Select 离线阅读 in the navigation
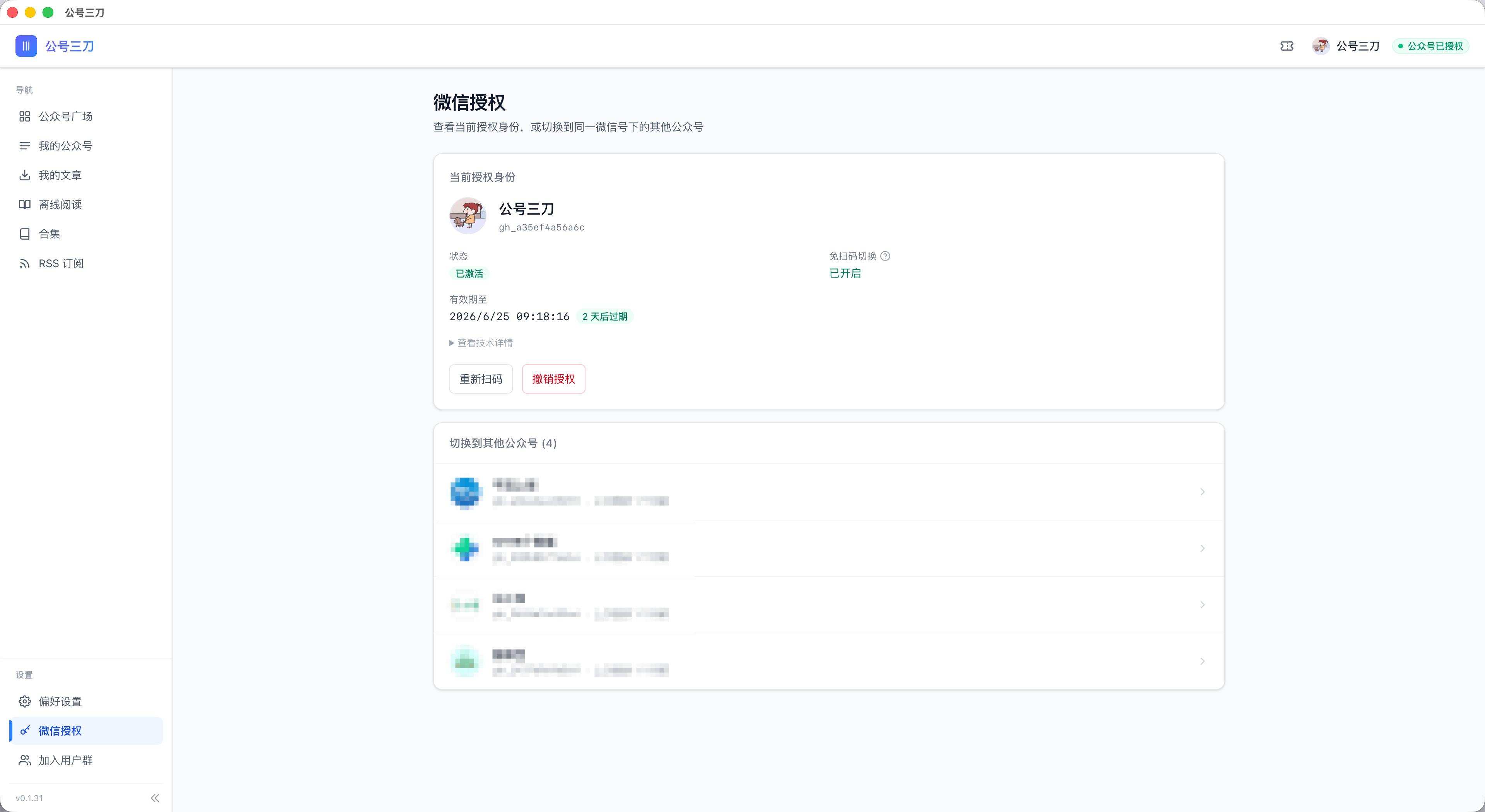 [x=87, y=205]
